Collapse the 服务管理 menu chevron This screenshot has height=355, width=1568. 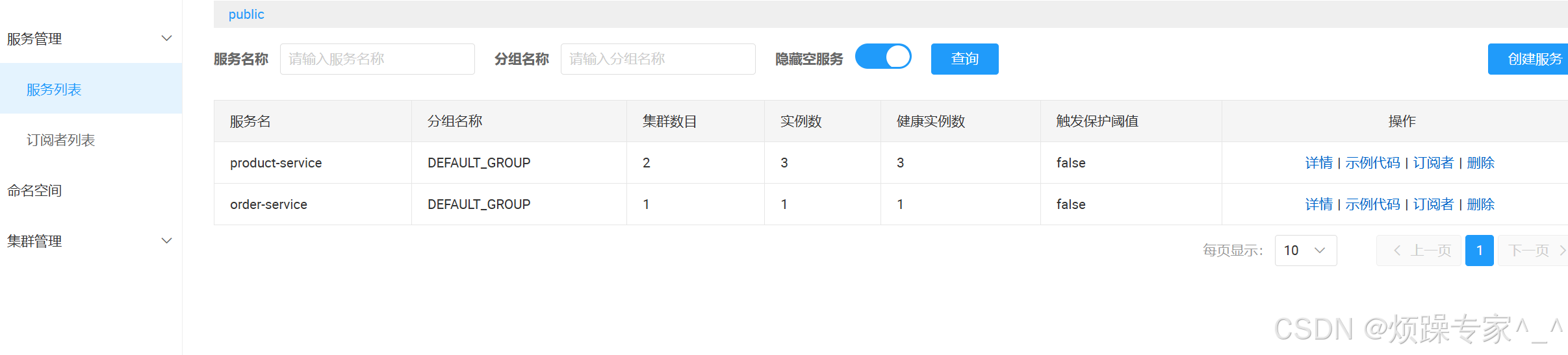(x=166, y=38)
